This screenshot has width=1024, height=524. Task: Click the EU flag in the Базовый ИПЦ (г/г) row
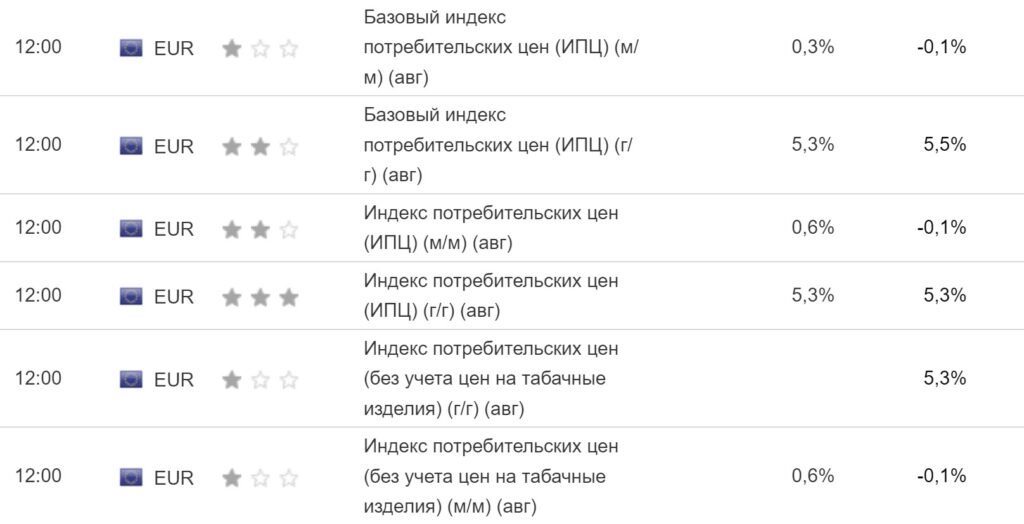coord(131,146)
